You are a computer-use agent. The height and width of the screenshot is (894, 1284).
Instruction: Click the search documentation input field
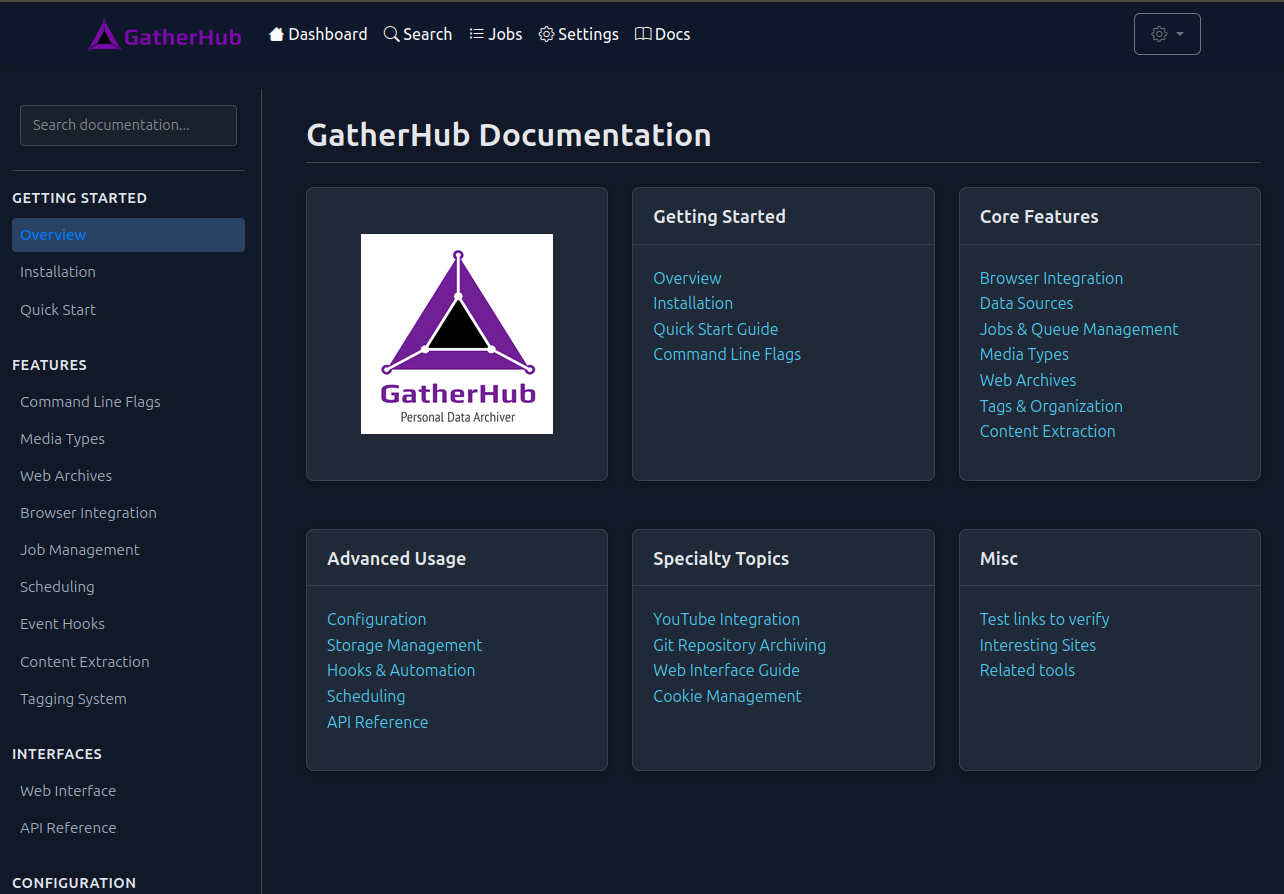[x=128, y=125]
